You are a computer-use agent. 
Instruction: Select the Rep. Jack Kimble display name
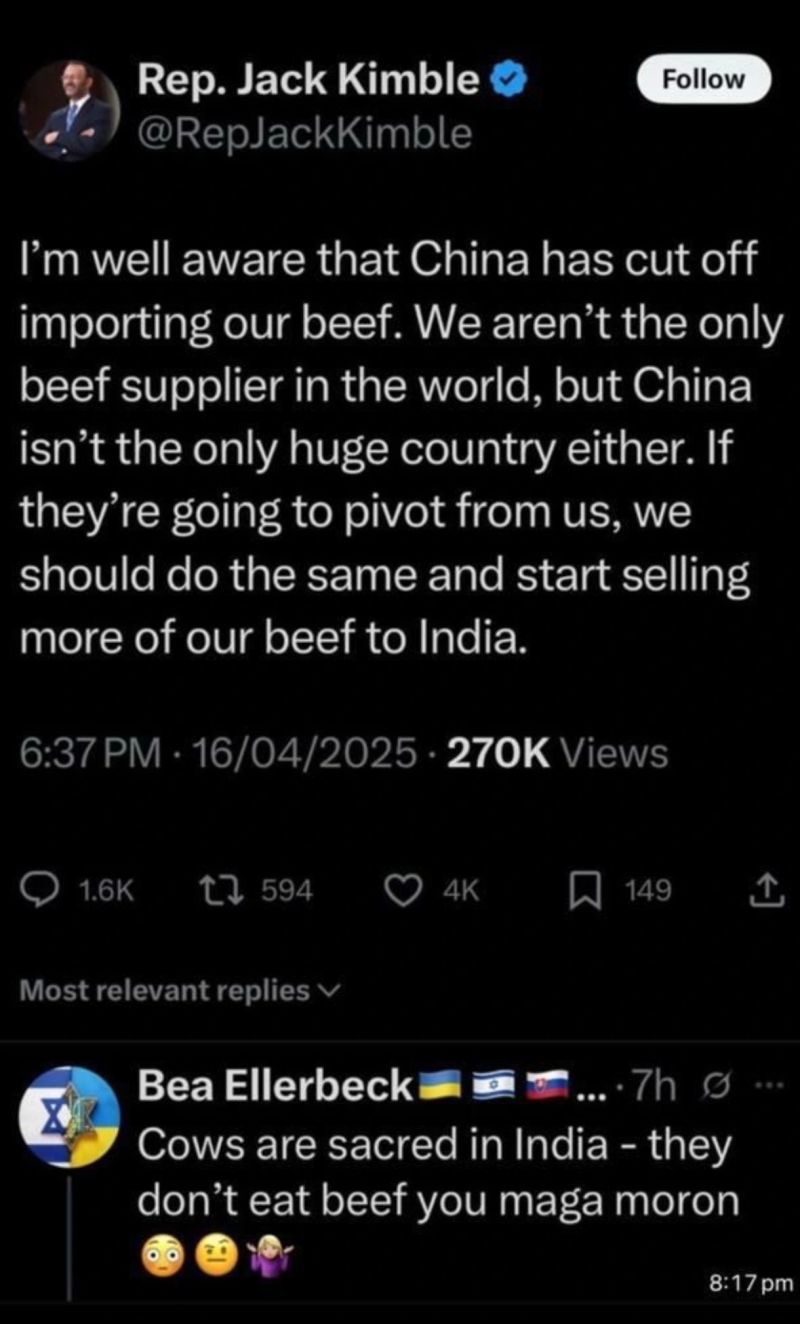(308, 80)
